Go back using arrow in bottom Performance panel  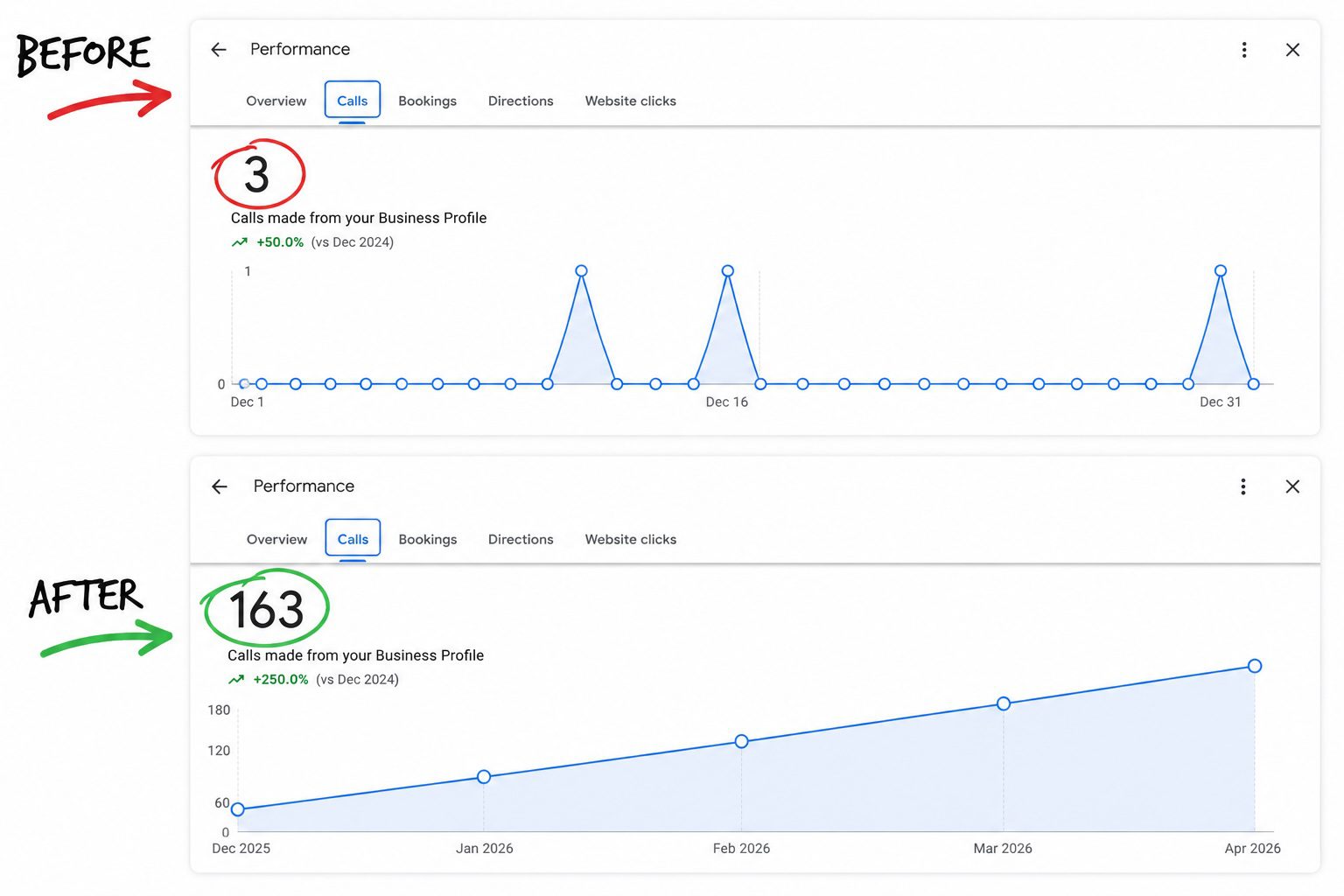[x=220, y=486]
